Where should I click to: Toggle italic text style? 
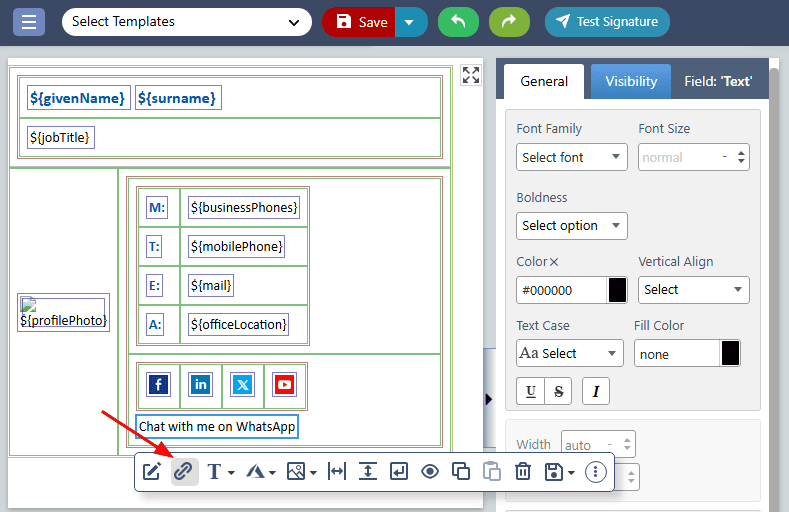(595, 390)
